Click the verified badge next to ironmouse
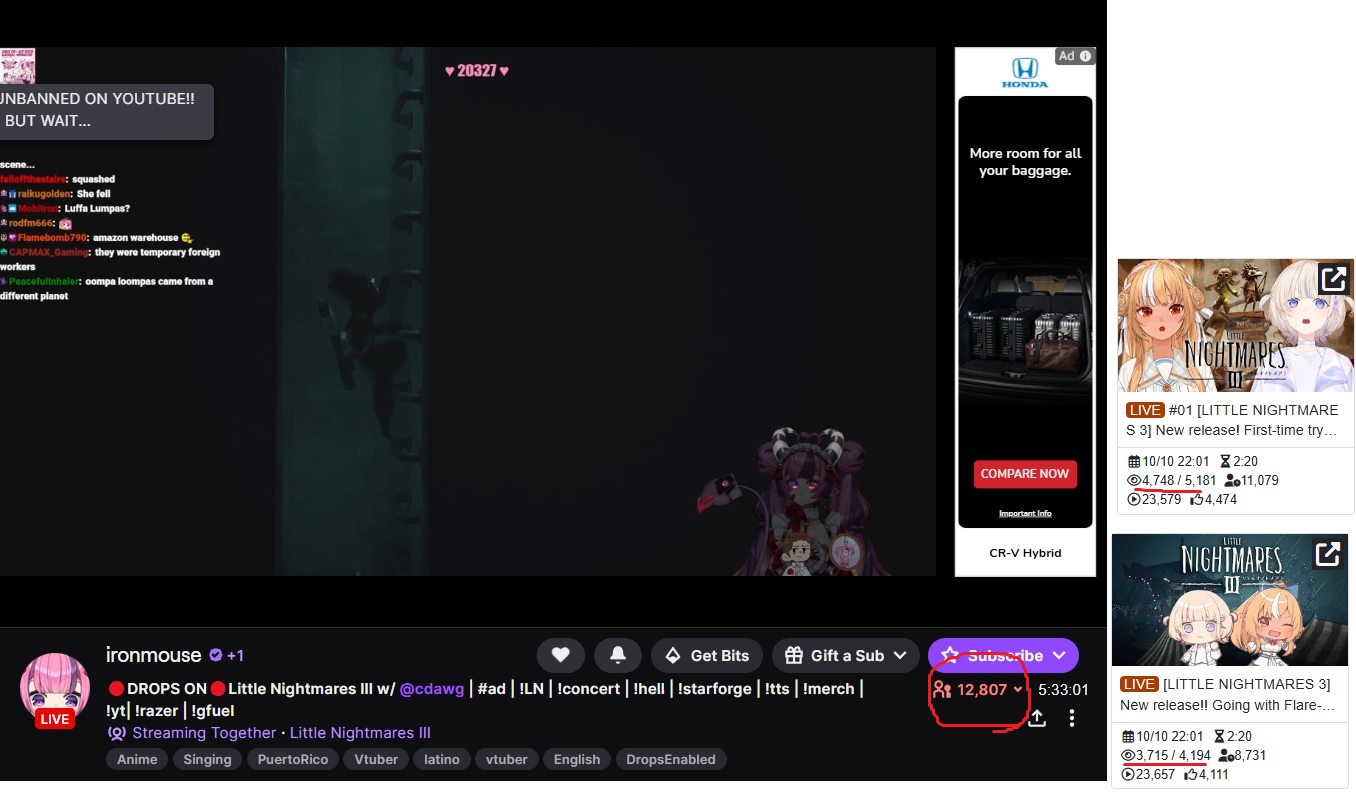 [x=215, y=655]
